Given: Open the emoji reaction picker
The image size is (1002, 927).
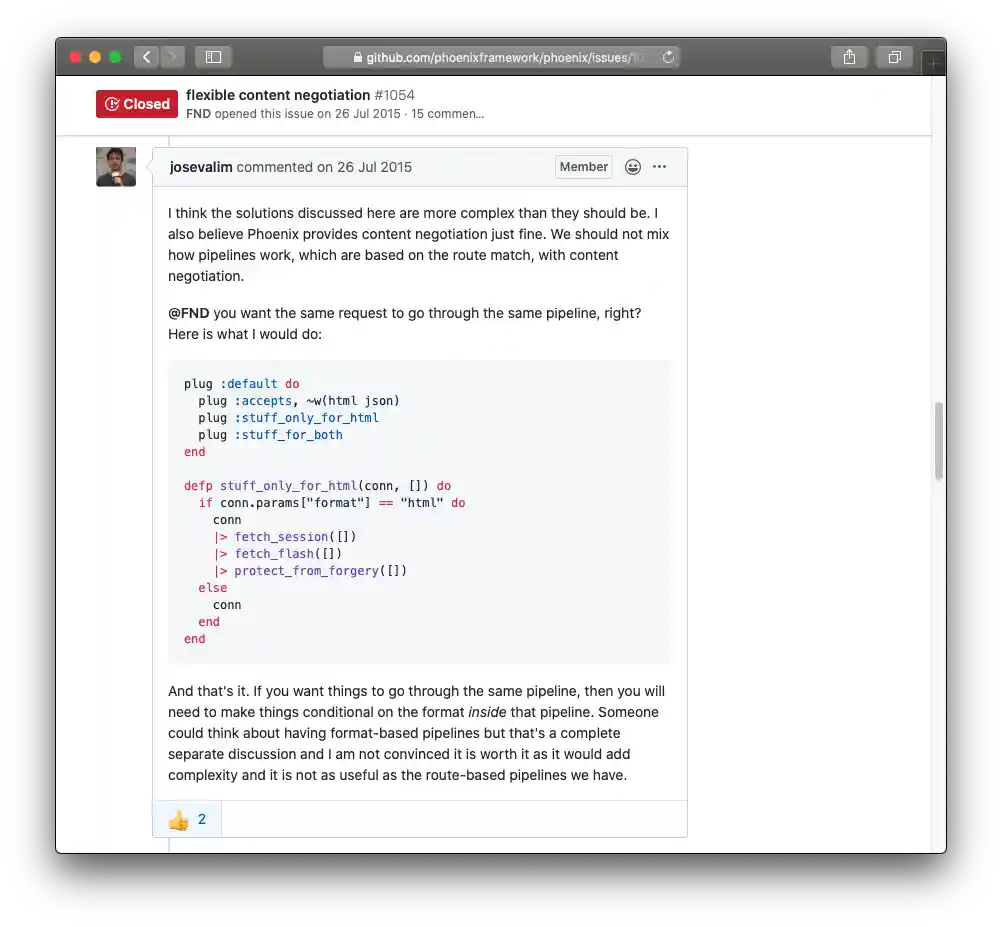Looking at the screenshot, I should (x=633, y=167).
